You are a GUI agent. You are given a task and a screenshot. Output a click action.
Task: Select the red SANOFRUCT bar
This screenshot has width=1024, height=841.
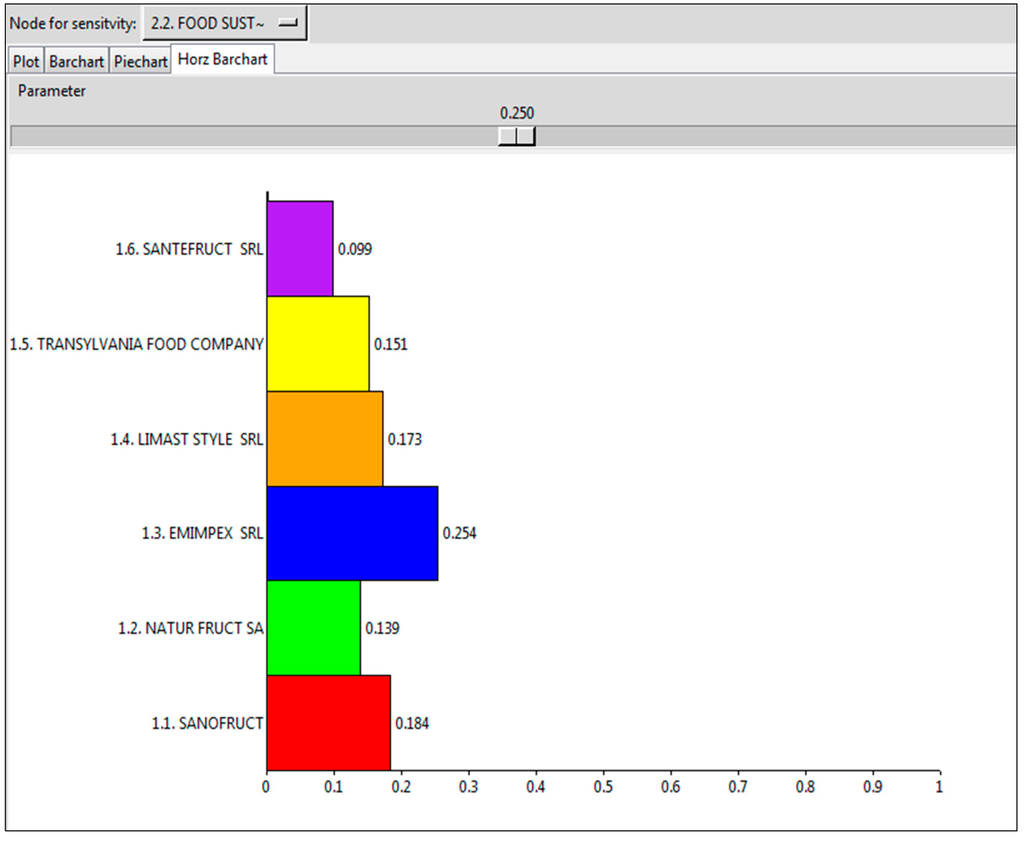point(328,723)
